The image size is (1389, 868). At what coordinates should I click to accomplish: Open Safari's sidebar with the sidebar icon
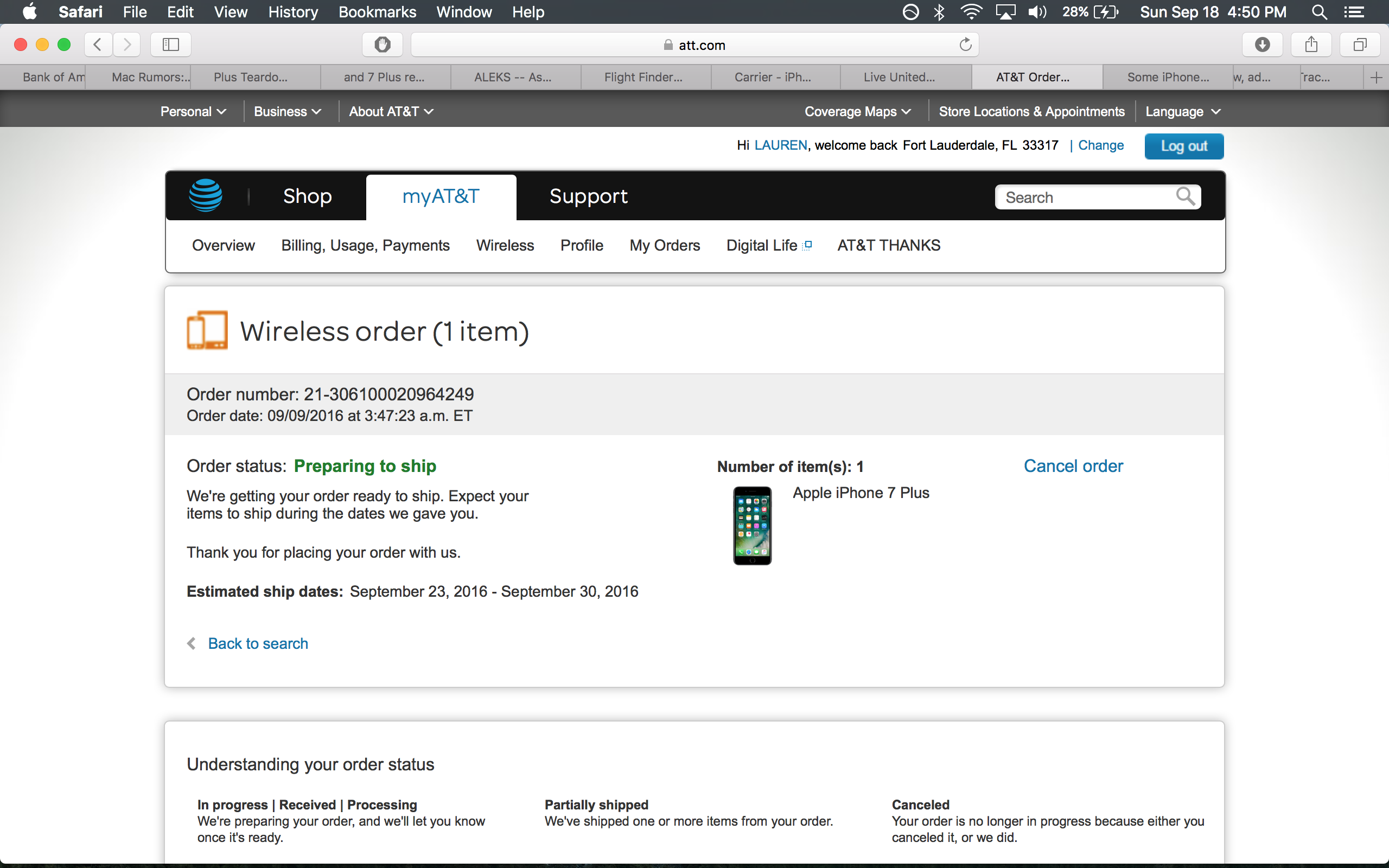(x=170, y=45)
